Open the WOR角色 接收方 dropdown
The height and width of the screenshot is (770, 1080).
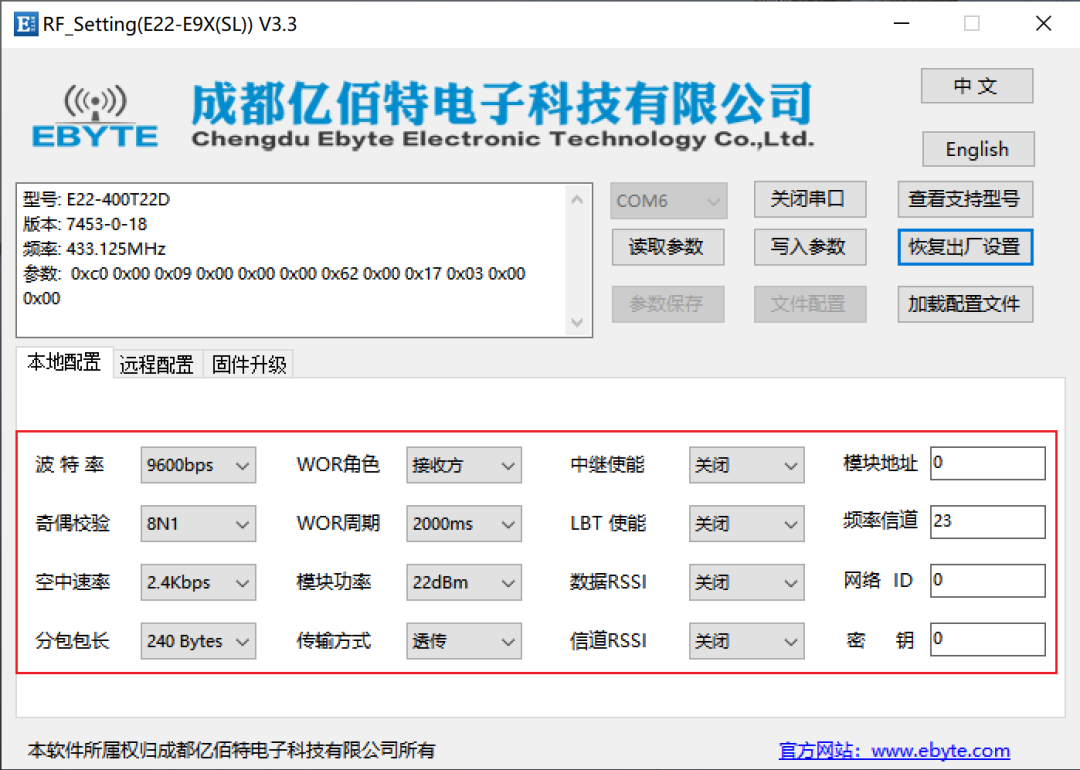pyautogui.click(x=464, y=465)
